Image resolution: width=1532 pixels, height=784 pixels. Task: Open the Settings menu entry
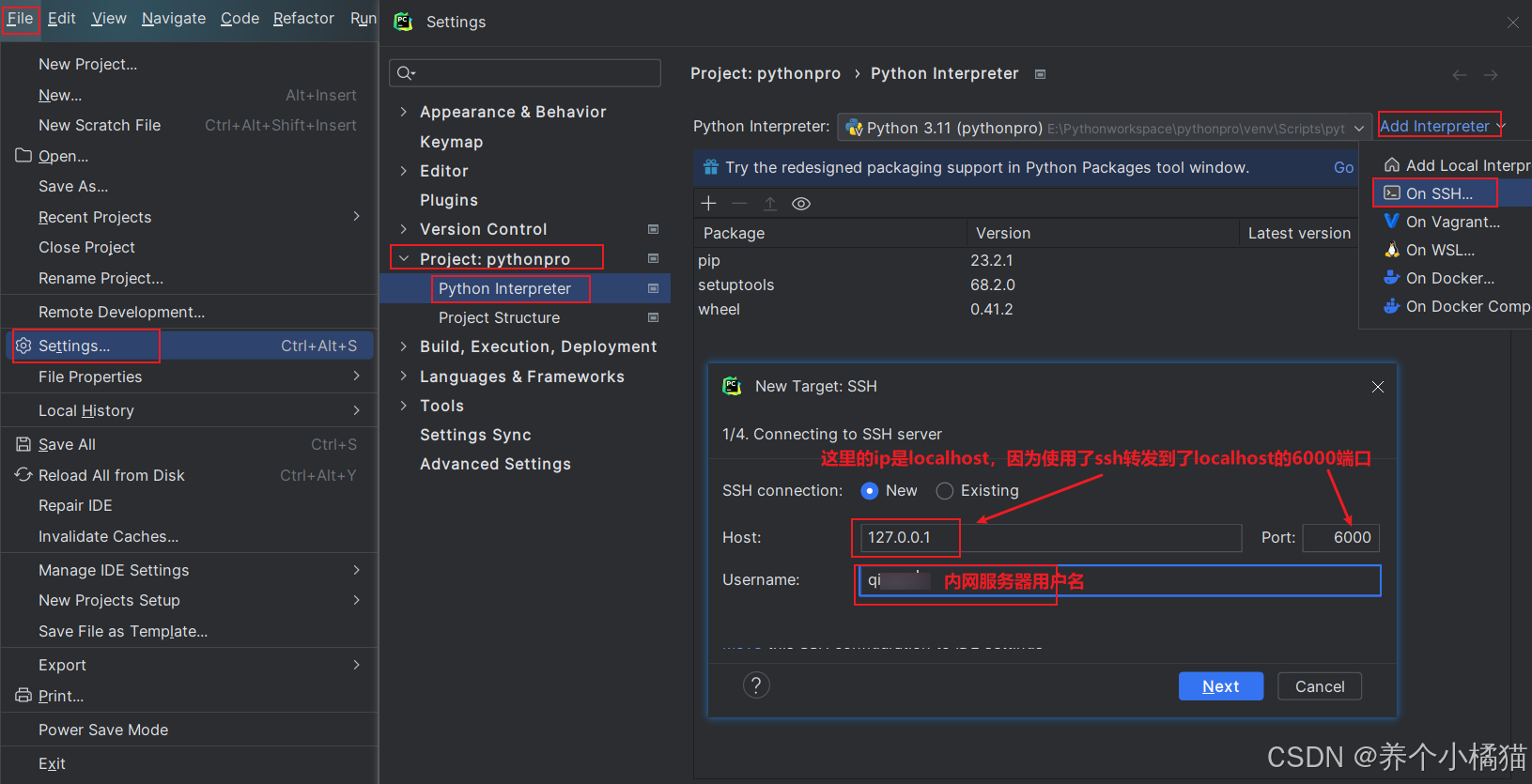pyautogui.click(x=75, y=346)
